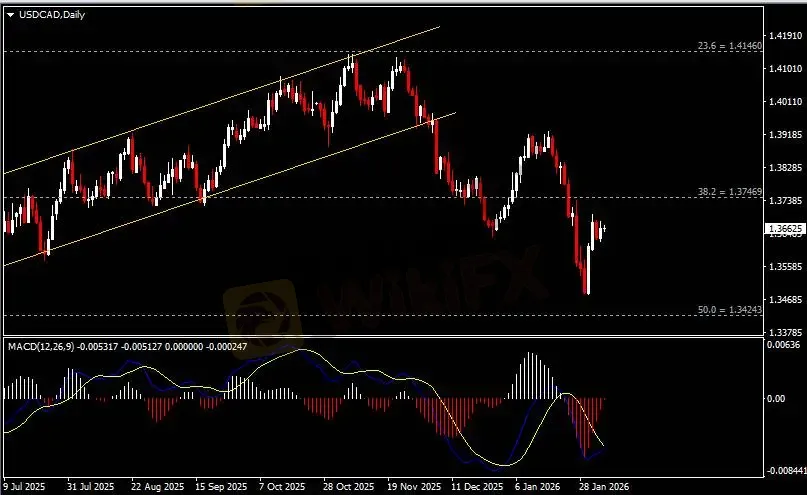This screenshot has height=495, width=807.
Task: Click price scale value 1.41010
Action: pyautogui.click(x=785, y=68)
